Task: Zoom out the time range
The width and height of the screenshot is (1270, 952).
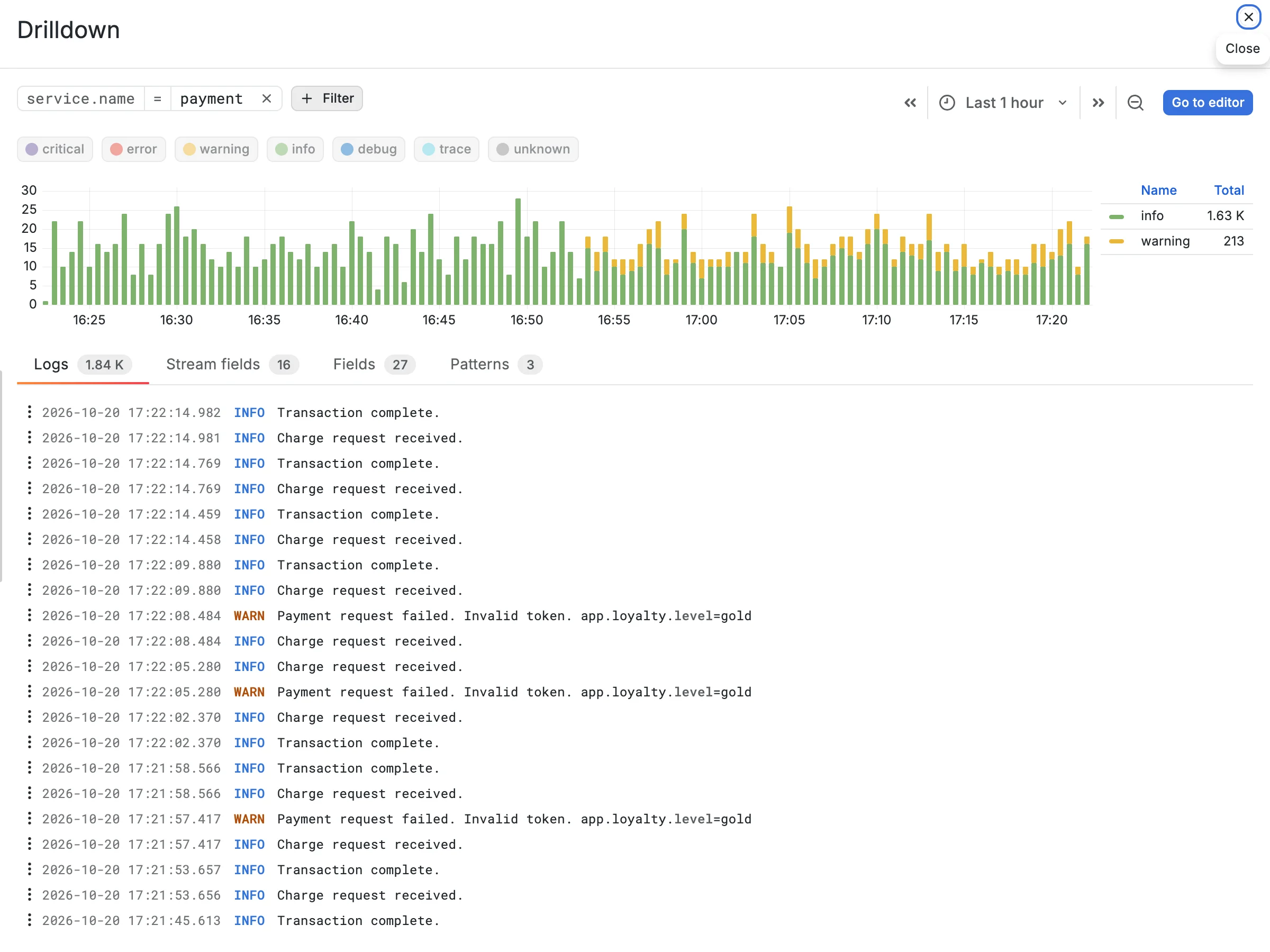Action: 1135,103
